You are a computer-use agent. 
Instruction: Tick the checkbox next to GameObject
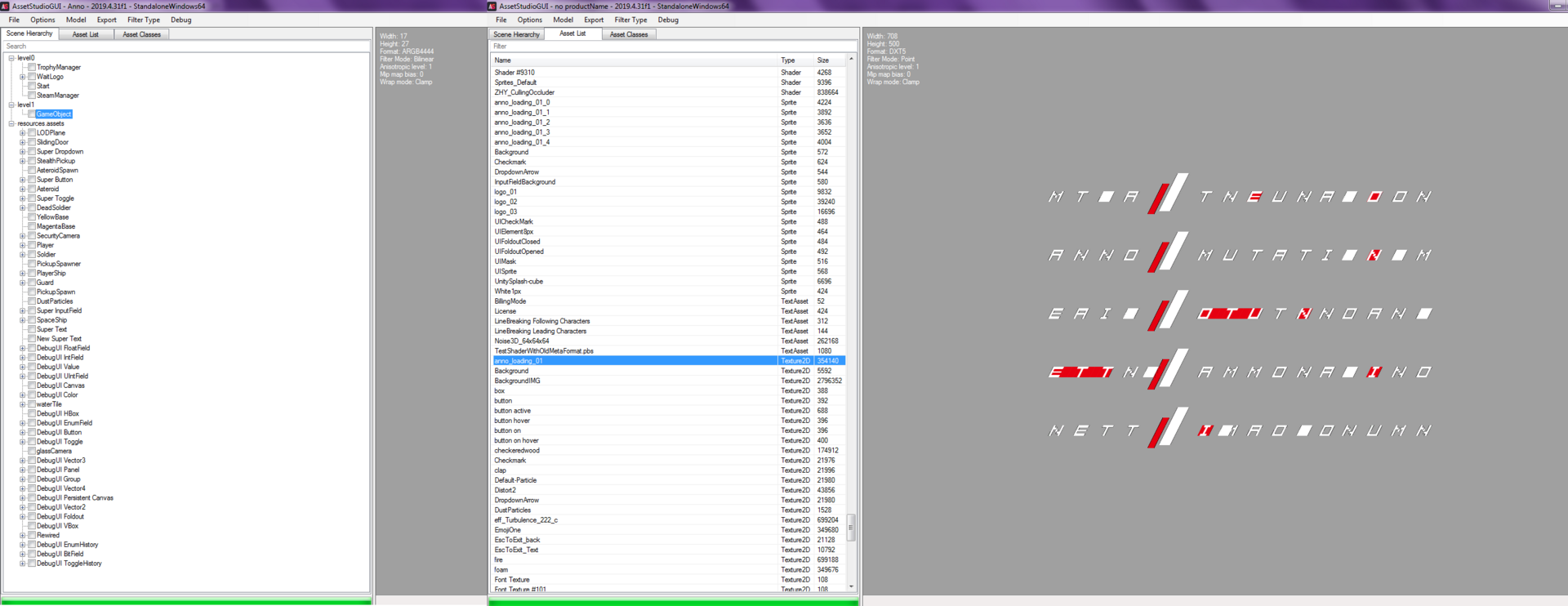[32, 114]
